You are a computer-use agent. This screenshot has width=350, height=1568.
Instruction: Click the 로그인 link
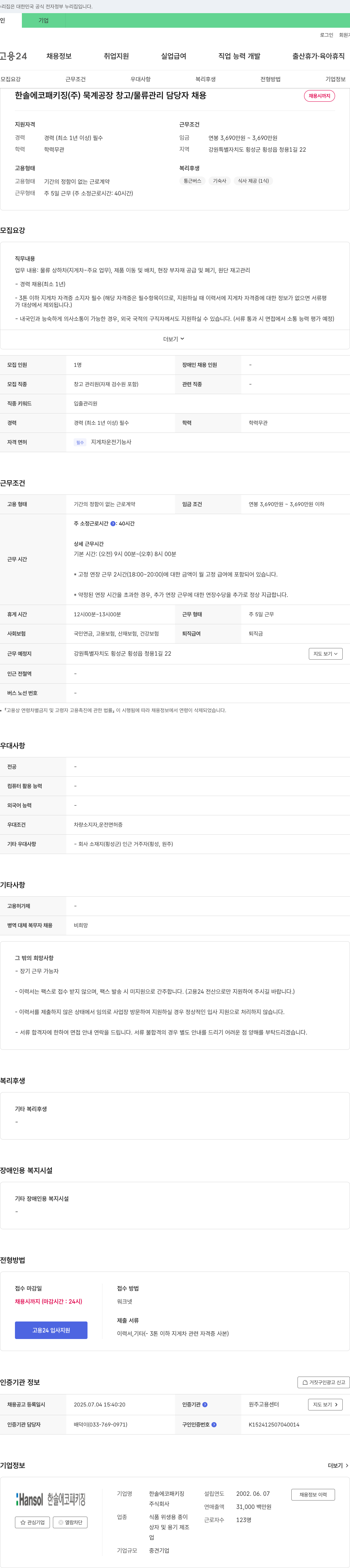(x=327, y=35)
